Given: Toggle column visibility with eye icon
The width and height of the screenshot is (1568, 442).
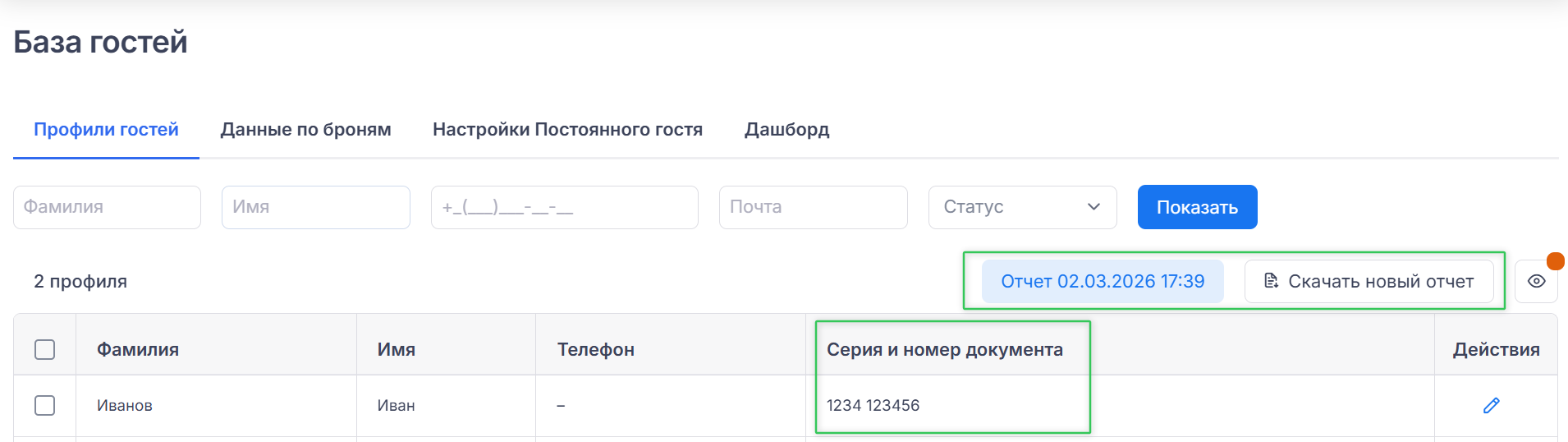Looking at the screenshot, I should [x=1536, y=281].
